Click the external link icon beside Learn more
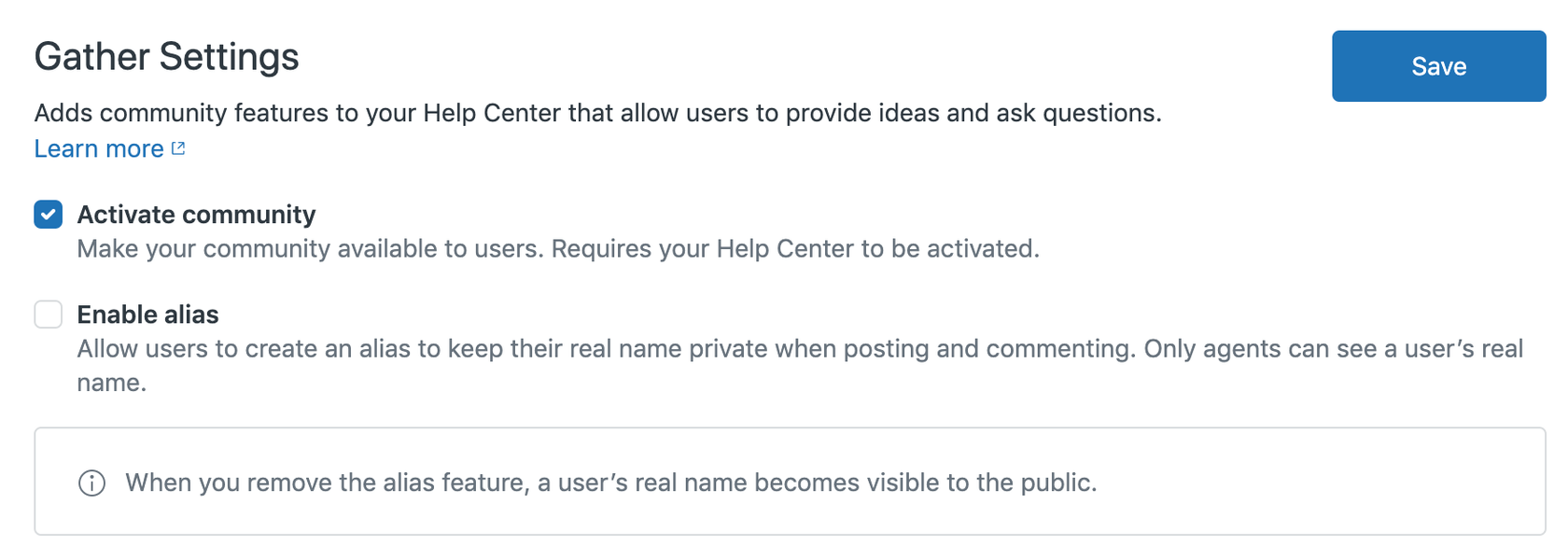The width and height of the screenshot is (1568, 559). [x=178, y=148]
